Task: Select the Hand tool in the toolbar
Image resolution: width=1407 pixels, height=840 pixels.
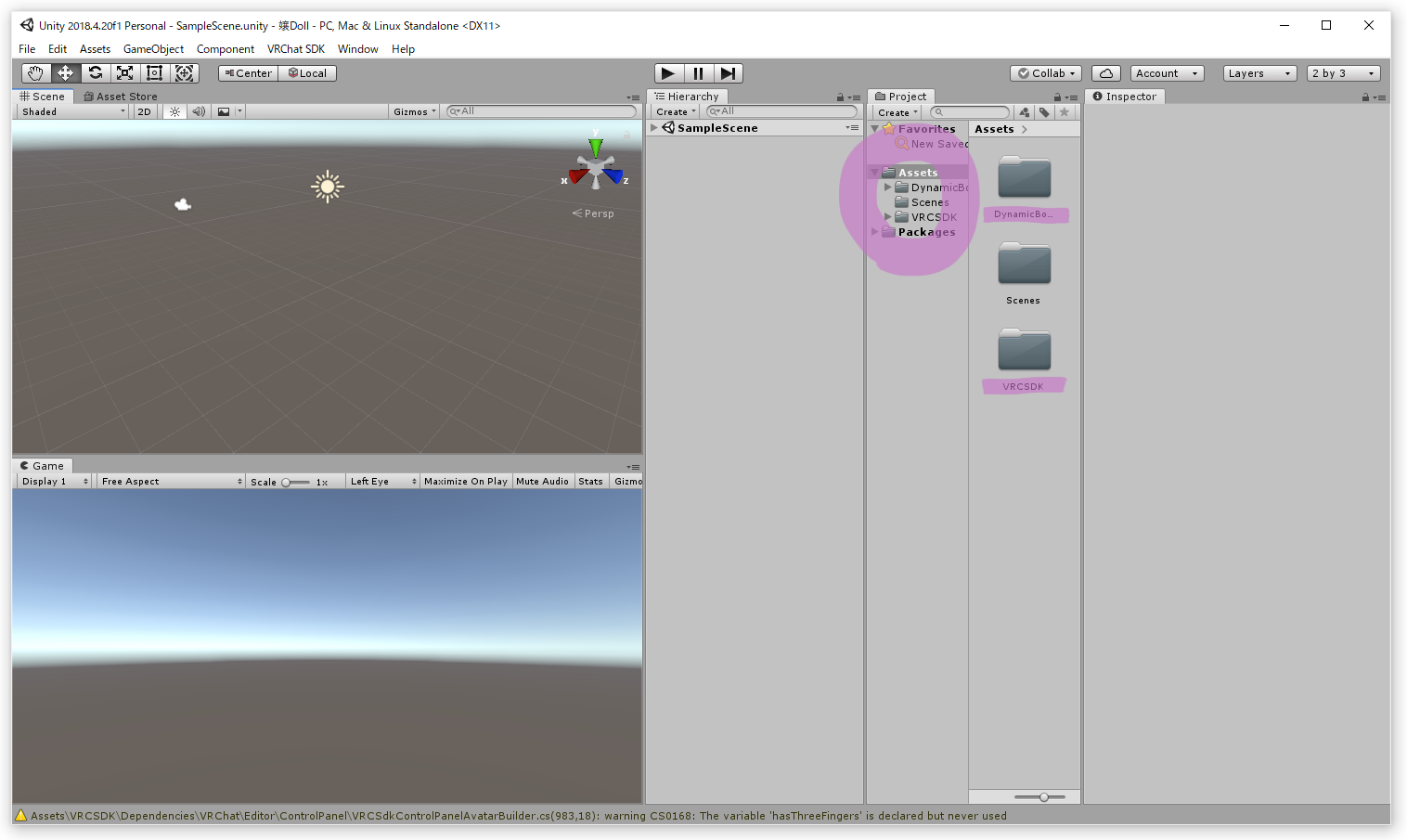Action: point(35,73)
